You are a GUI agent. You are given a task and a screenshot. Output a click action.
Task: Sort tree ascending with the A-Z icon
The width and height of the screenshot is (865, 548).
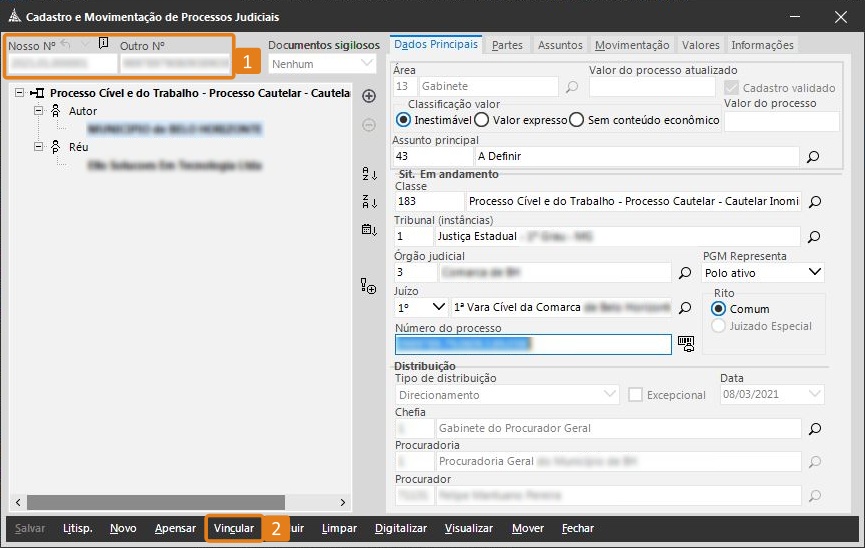pos(368,174)
